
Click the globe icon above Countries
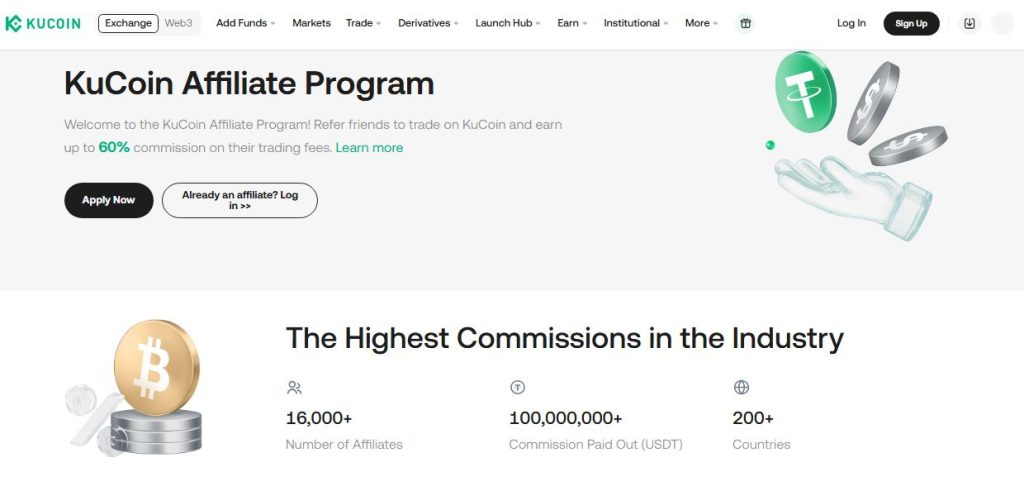click(741, 387)
